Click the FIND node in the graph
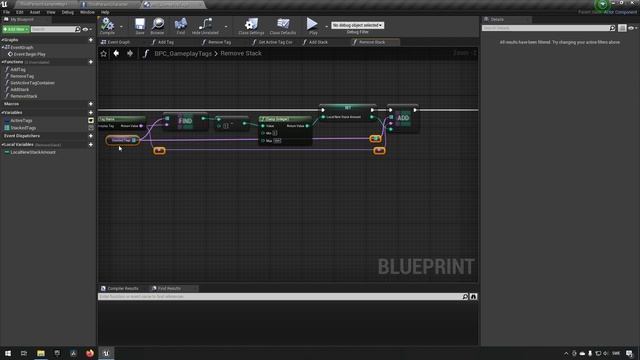 [185, 121]
